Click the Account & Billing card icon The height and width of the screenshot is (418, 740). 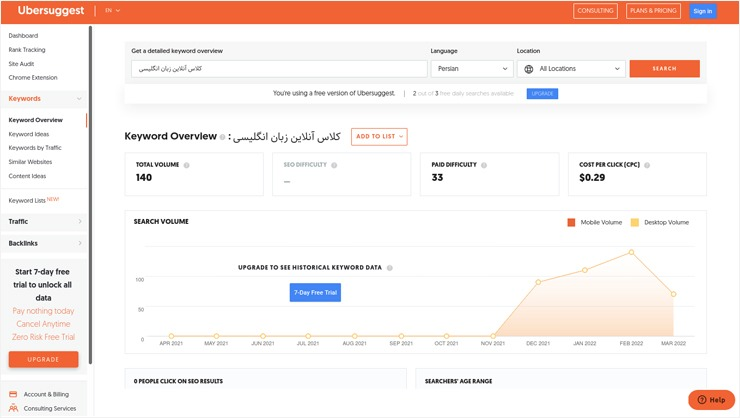[x=13, y=394]
